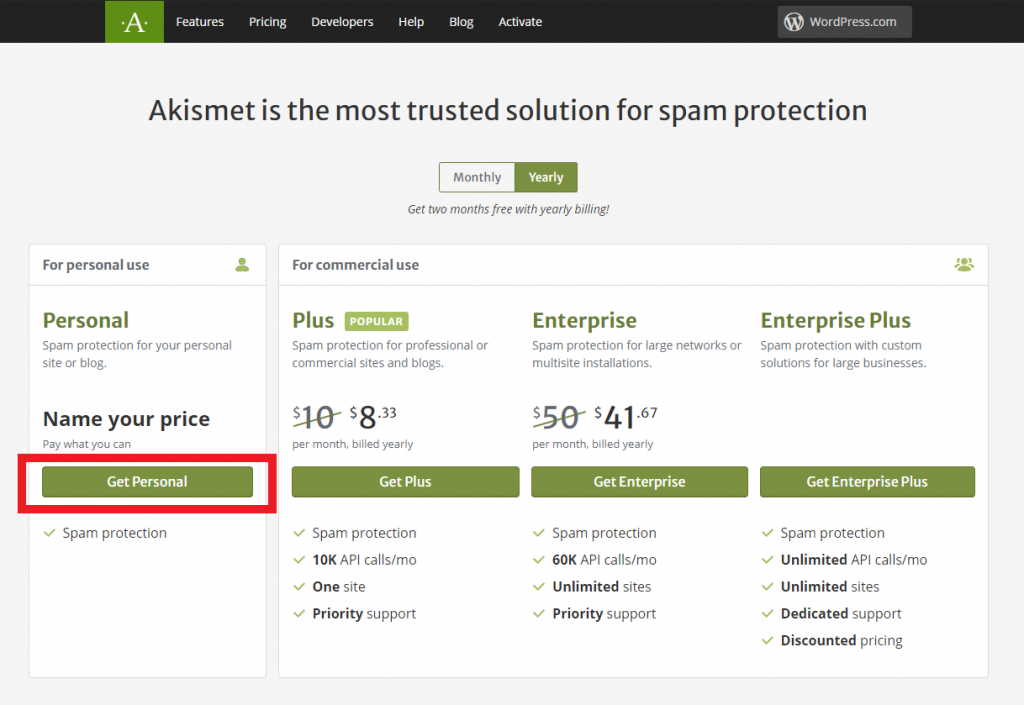Click the $41.67 Enterprise price
Image resolution: width=1024 pixels, height=705 pixels.
(x=626, y=417)
